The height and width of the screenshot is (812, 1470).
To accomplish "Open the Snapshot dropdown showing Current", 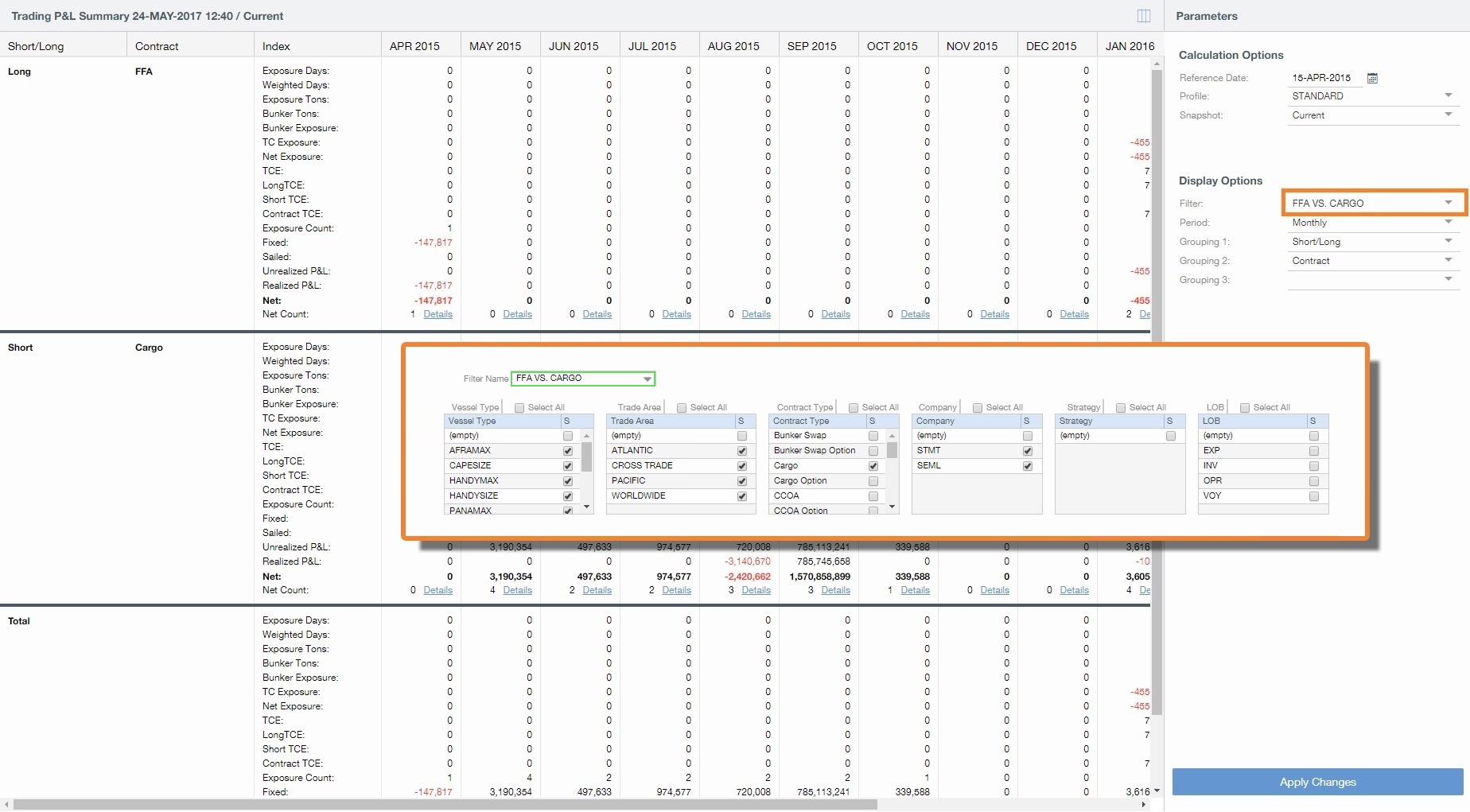I will point(1449,114).
